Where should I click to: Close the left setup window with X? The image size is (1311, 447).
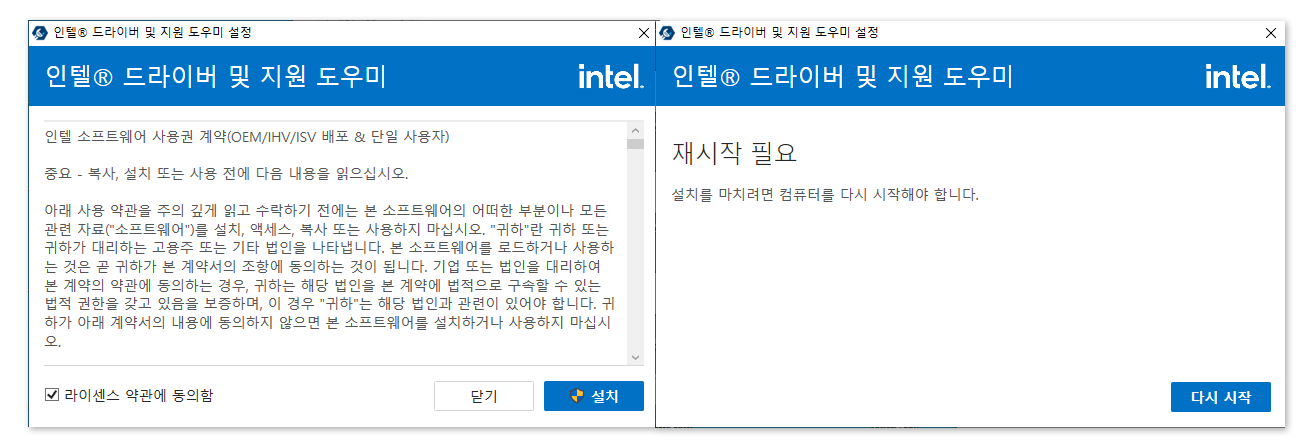tap(644, 32)
